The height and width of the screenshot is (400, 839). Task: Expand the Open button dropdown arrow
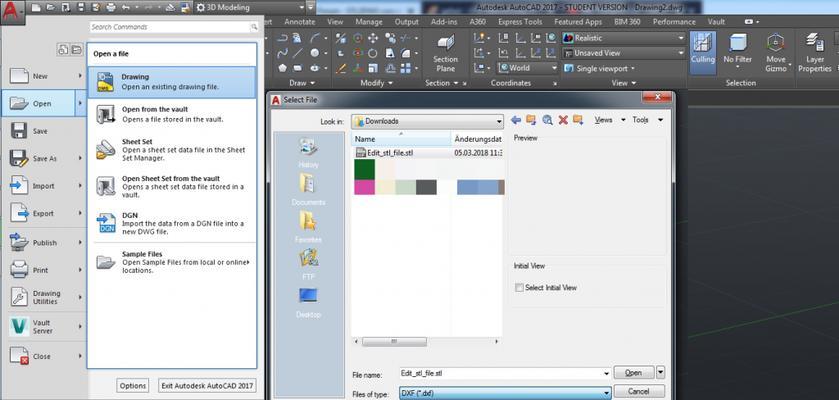coord(660,373)
